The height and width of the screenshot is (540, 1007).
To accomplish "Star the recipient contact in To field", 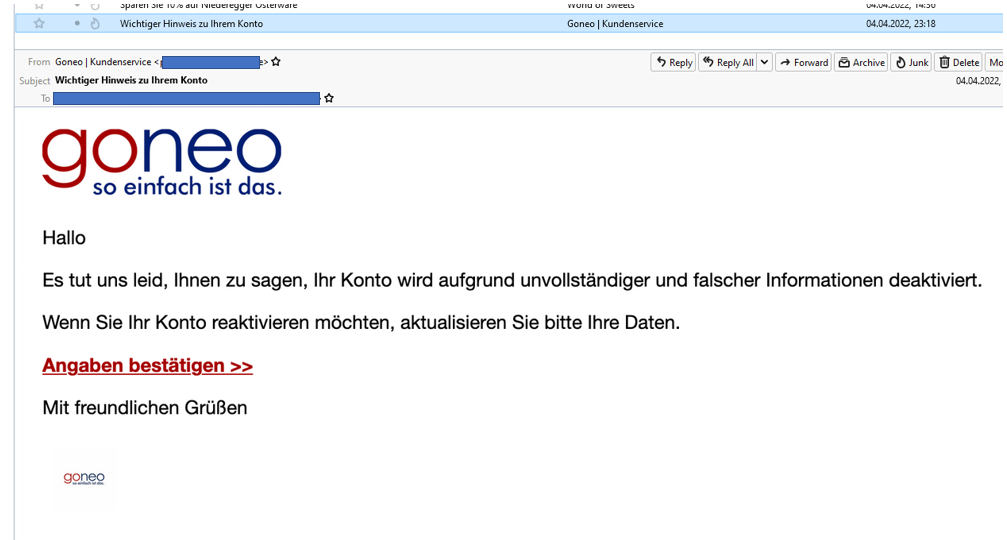I will pos(329,98).
